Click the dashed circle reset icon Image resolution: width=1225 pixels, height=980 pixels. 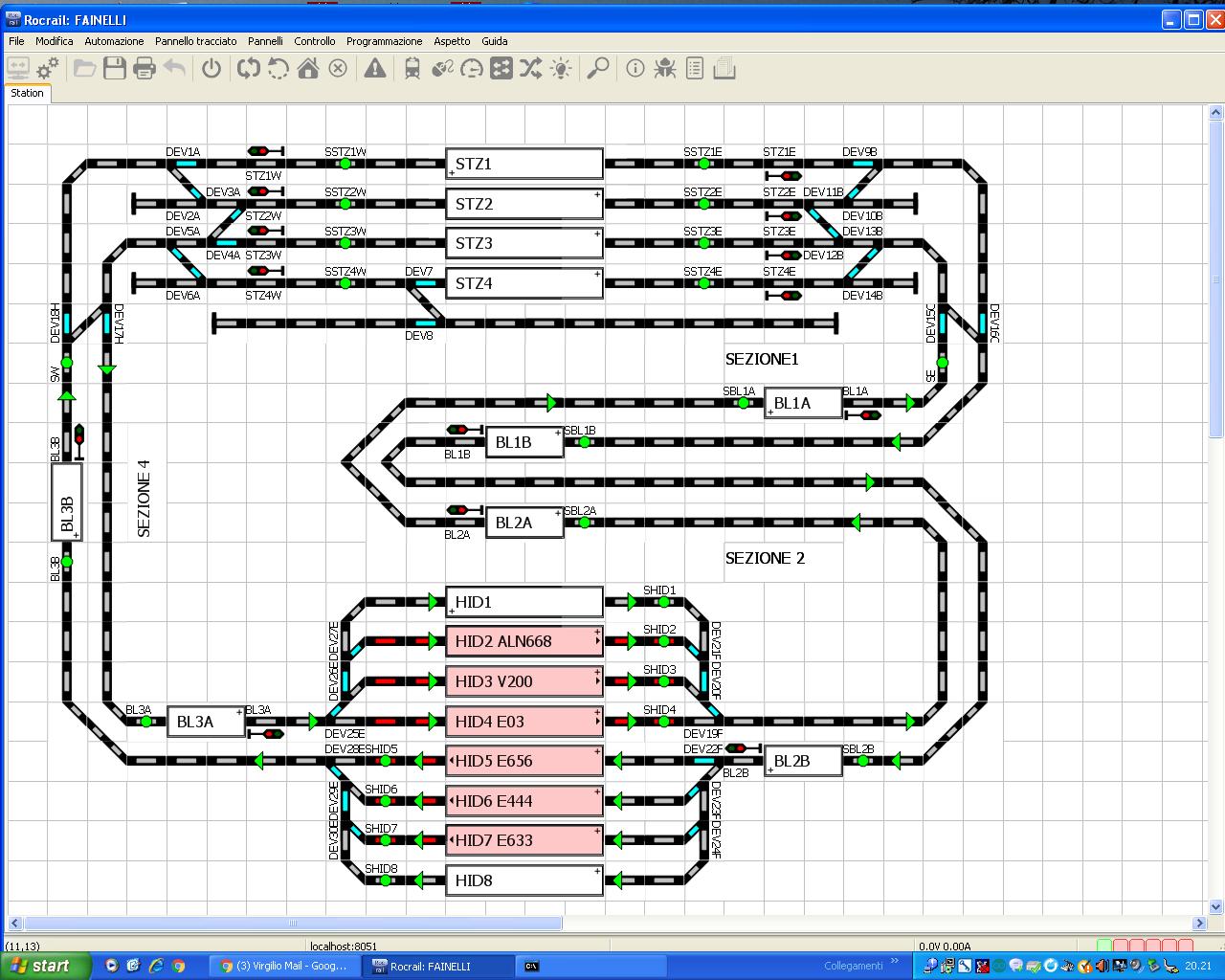click(278, 68)
